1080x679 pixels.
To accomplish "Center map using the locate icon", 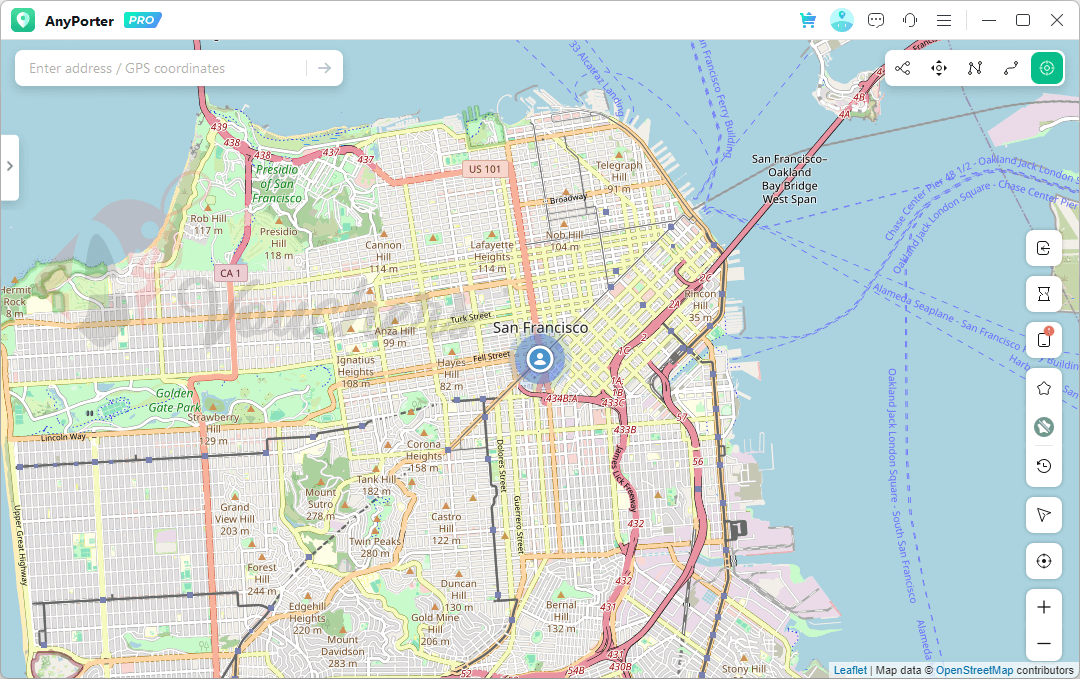I will (1043, 561).
